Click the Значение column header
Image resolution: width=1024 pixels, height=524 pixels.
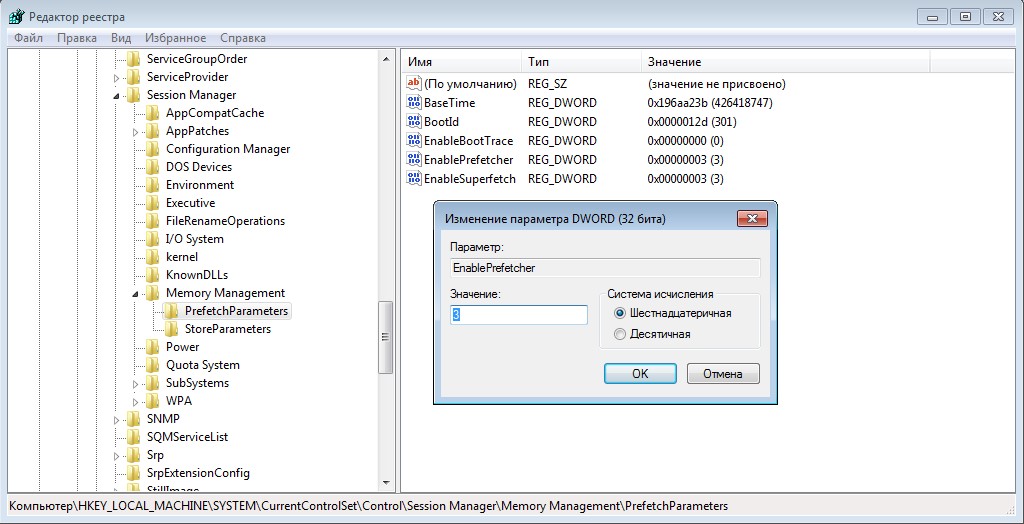click(786, 62)
